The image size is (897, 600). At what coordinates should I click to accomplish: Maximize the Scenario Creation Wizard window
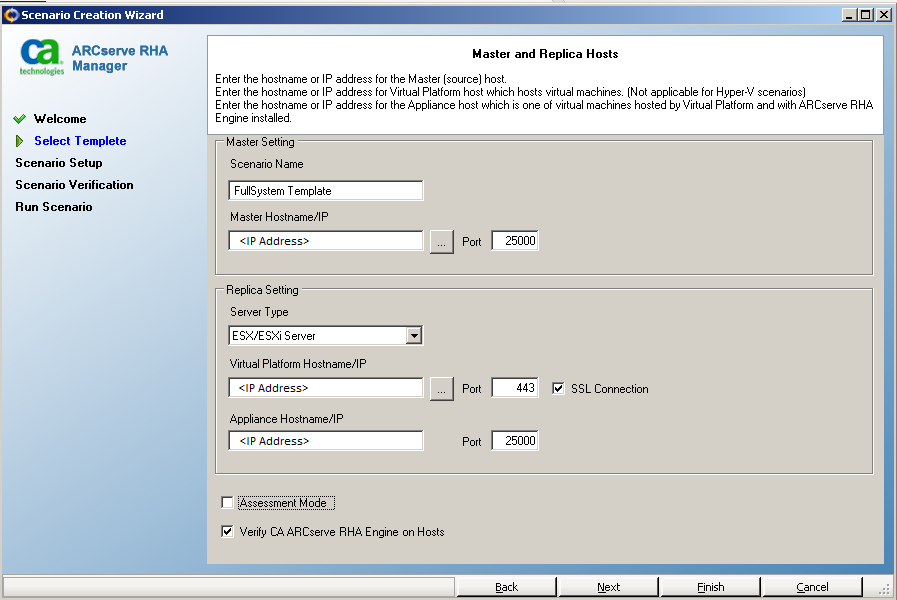click(867, 15)
